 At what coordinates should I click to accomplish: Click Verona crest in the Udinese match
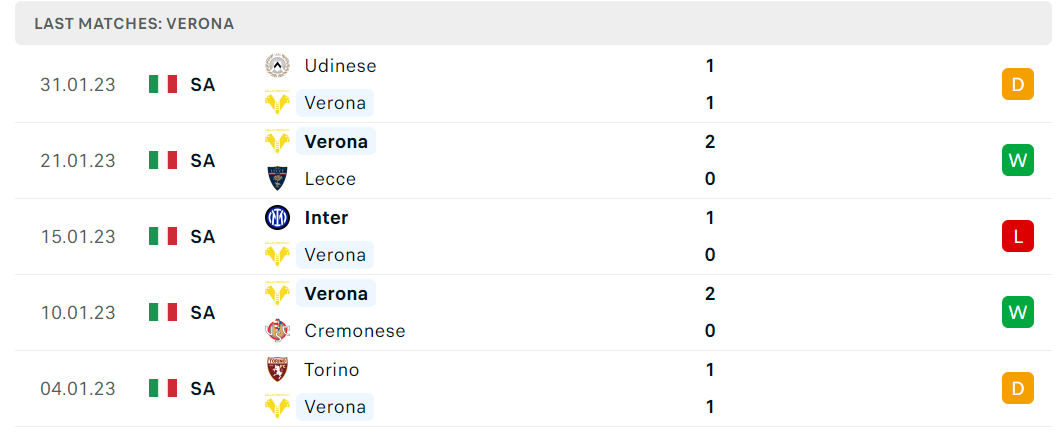tap(277, 103)
